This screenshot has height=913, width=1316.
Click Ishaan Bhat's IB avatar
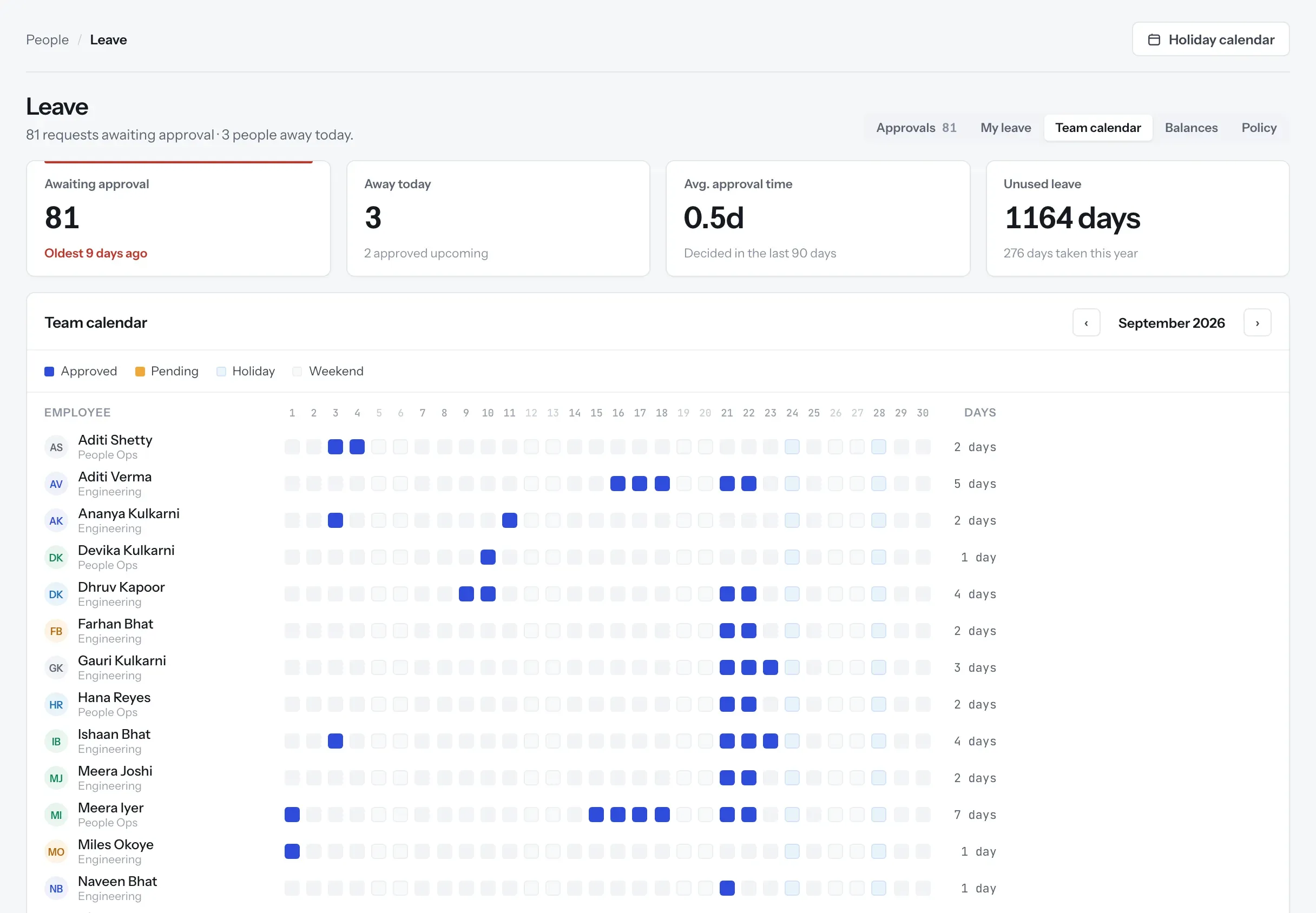coord(56,742)
